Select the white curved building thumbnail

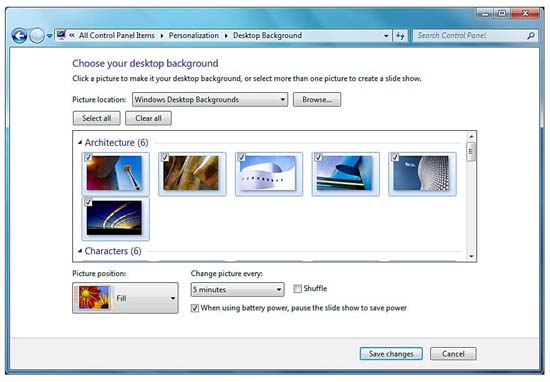click(x=269, y=174)
